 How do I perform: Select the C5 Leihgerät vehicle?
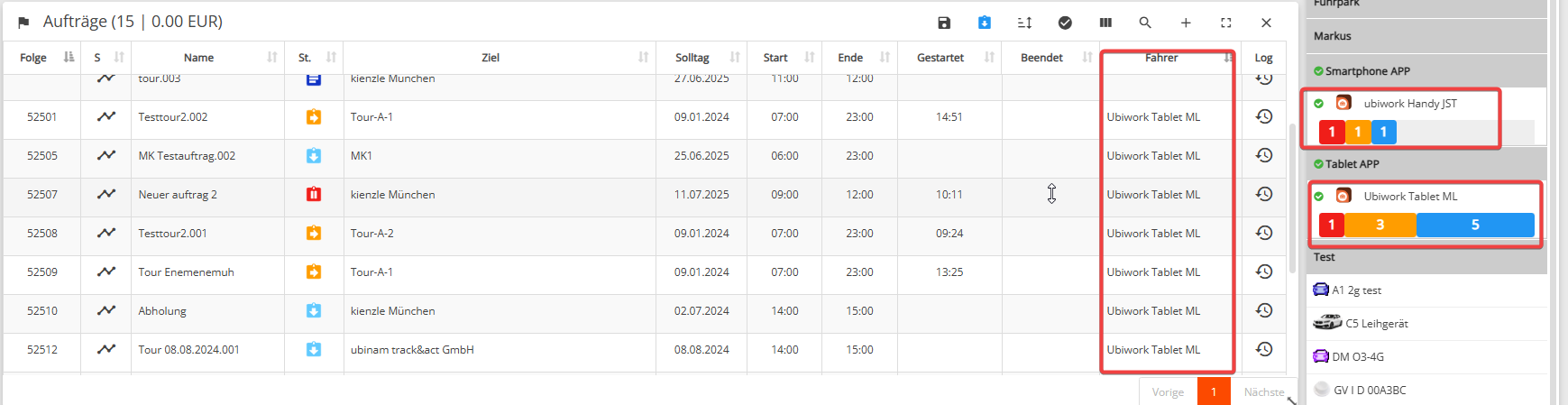[1376, 323]
